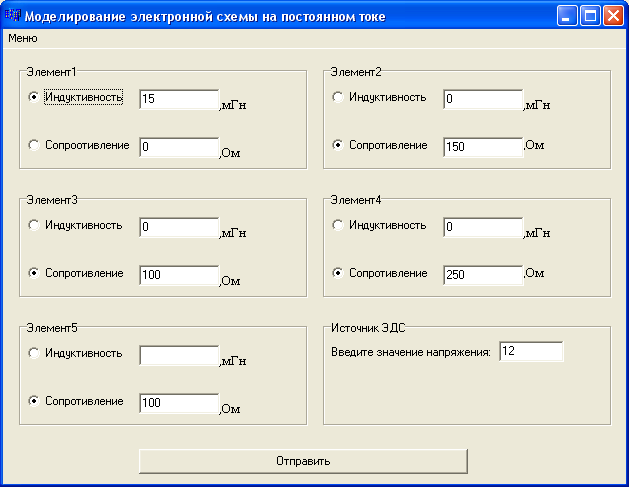Image resolution: width=629 pixels, height=487 pixels.
Task: Maximize the simulation window
Action: click(x=590, y=16)
